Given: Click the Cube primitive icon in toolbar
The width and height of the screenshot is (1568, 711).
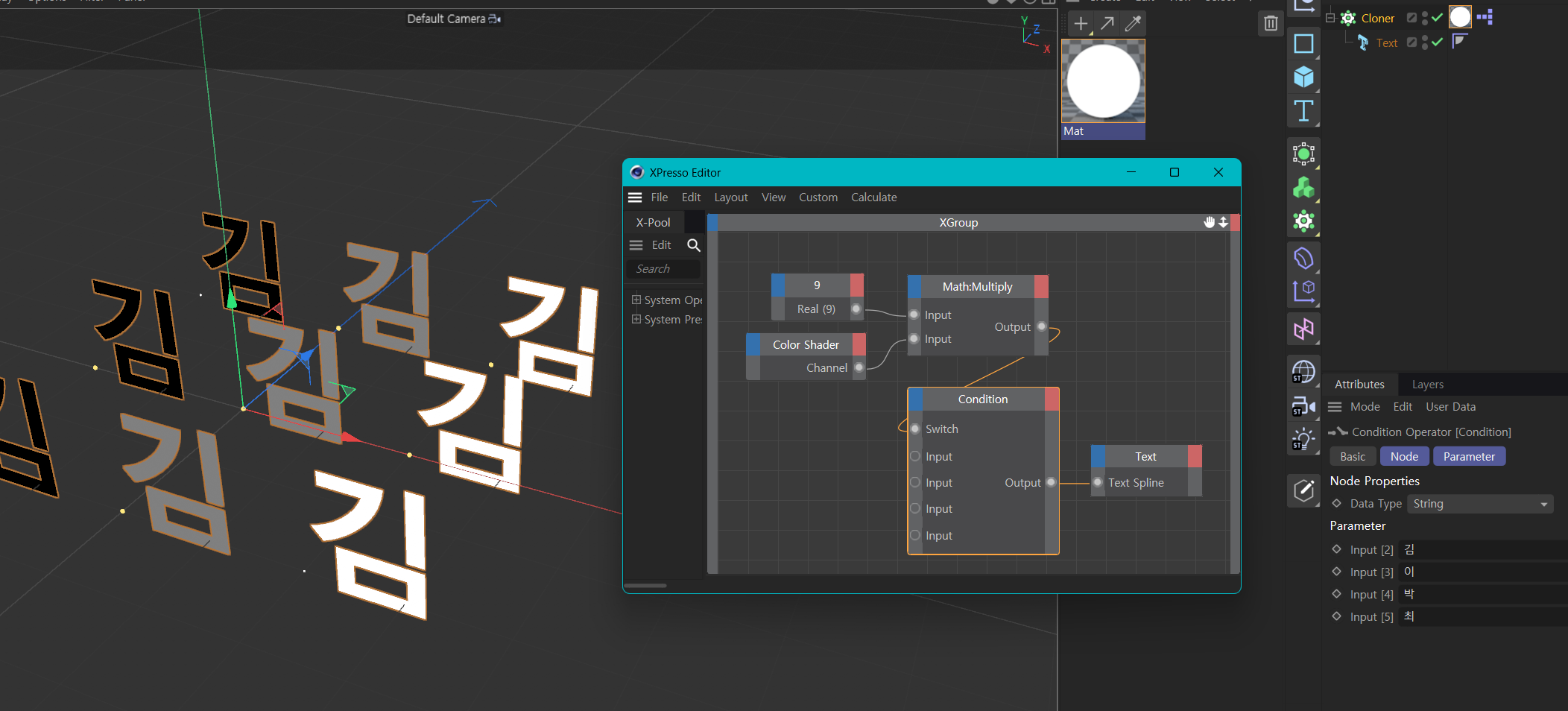Looking at the screenshot, I should pos(1303,77).
